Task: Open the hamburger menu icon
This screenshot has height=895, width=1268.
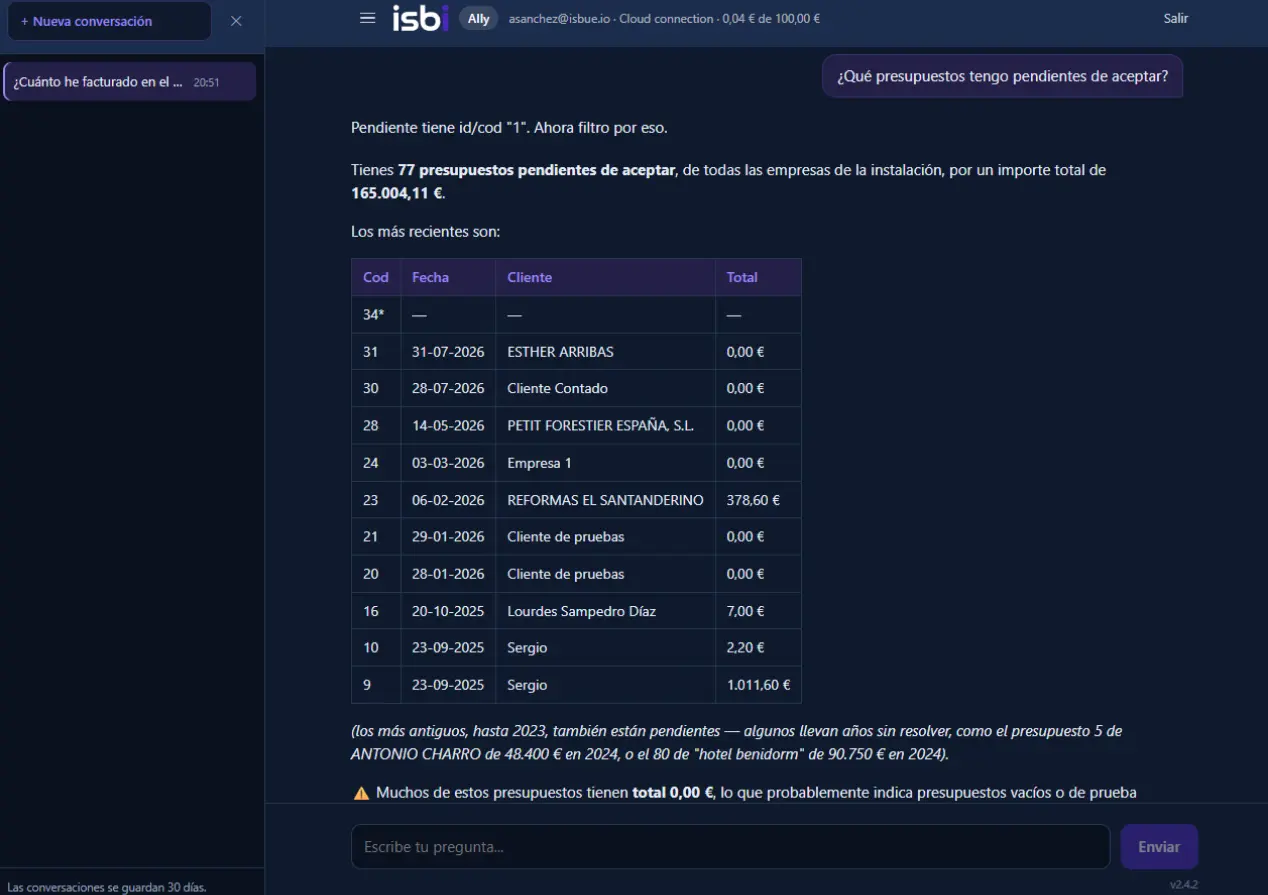Action: (367, 18)
